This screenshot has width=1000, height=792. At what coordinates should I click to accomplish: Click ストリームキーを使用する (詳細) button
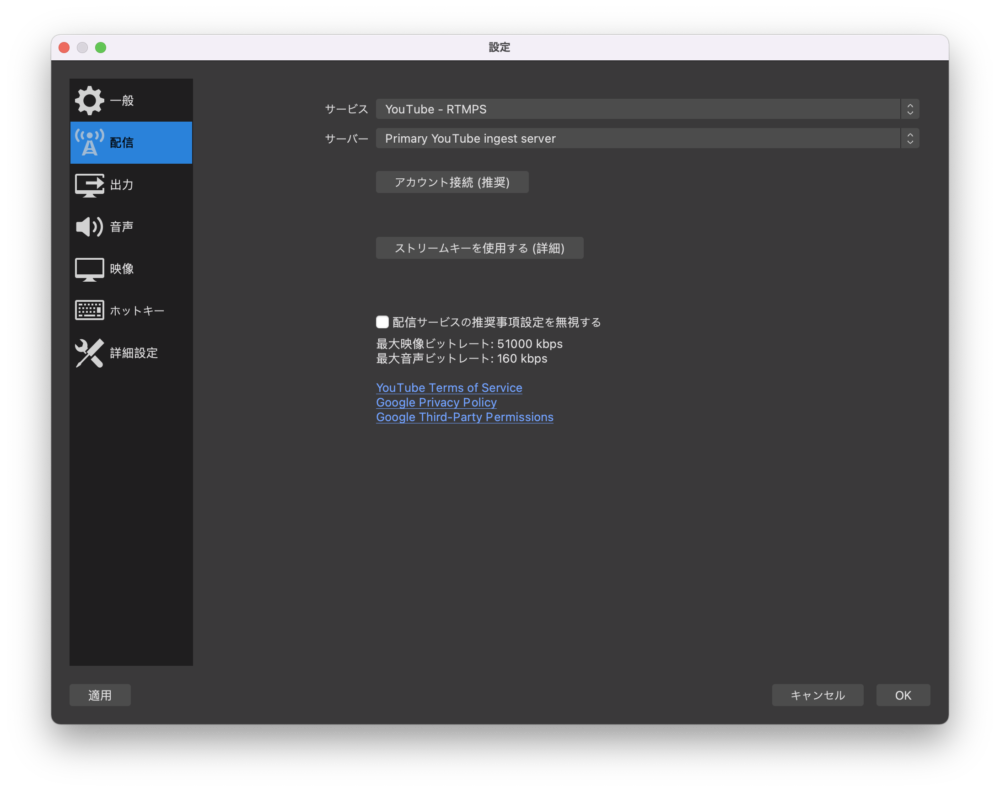(480, 248)
